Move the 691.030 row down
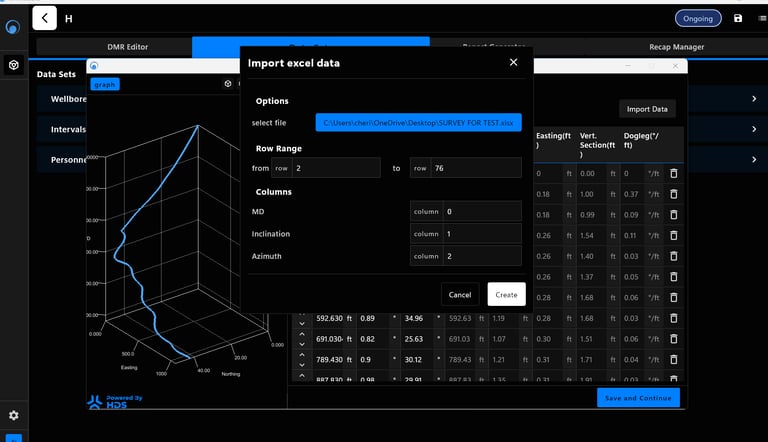Image resolution: width=768 pixels, height=442 pixels. coord(302,344)
